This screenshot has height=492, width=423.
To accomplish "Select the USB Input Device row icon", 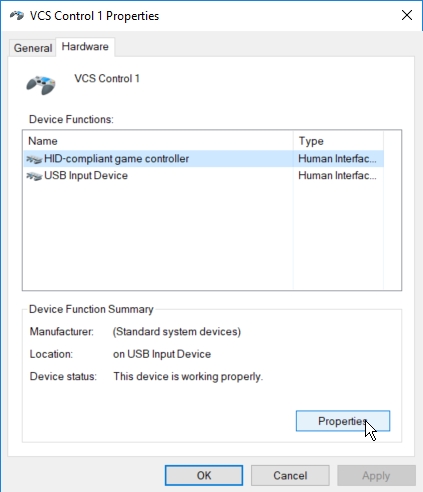I will (x=34, y=176).
